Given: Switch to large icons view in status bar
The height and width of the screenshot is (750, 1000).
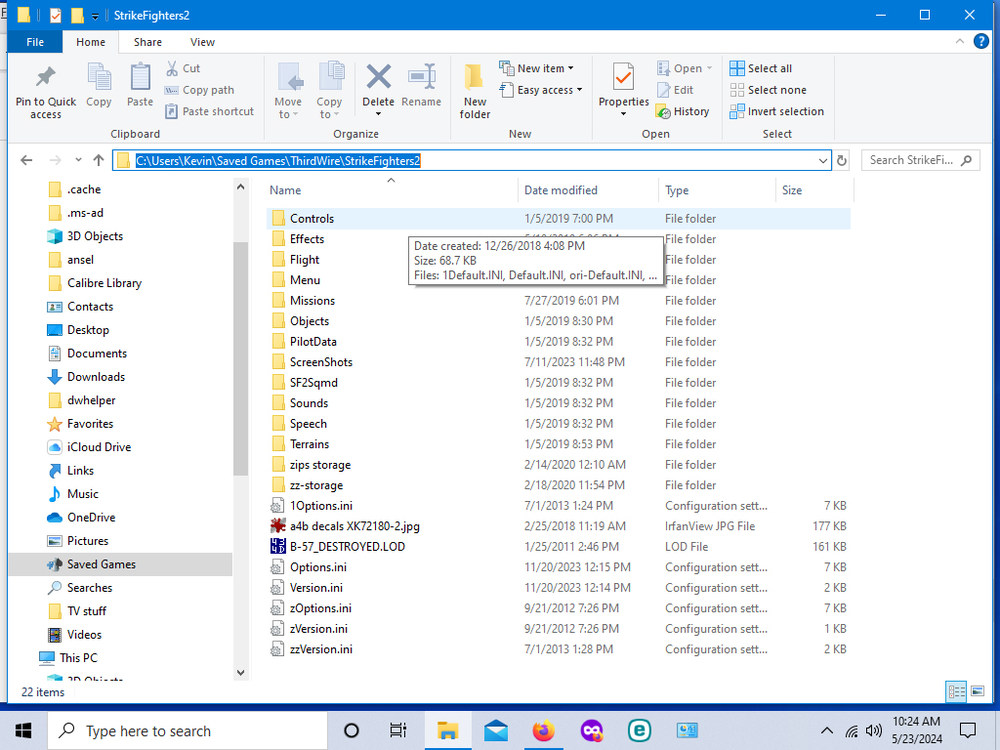Looking at the screenshot, I should [x=976, y=691].
